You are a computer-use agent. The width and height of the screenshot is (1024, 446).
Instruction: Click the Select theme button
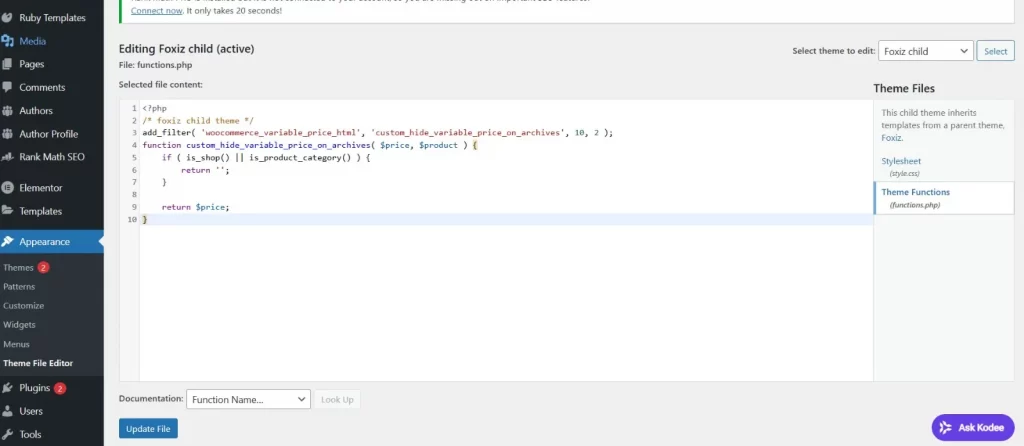coord(995,51)
